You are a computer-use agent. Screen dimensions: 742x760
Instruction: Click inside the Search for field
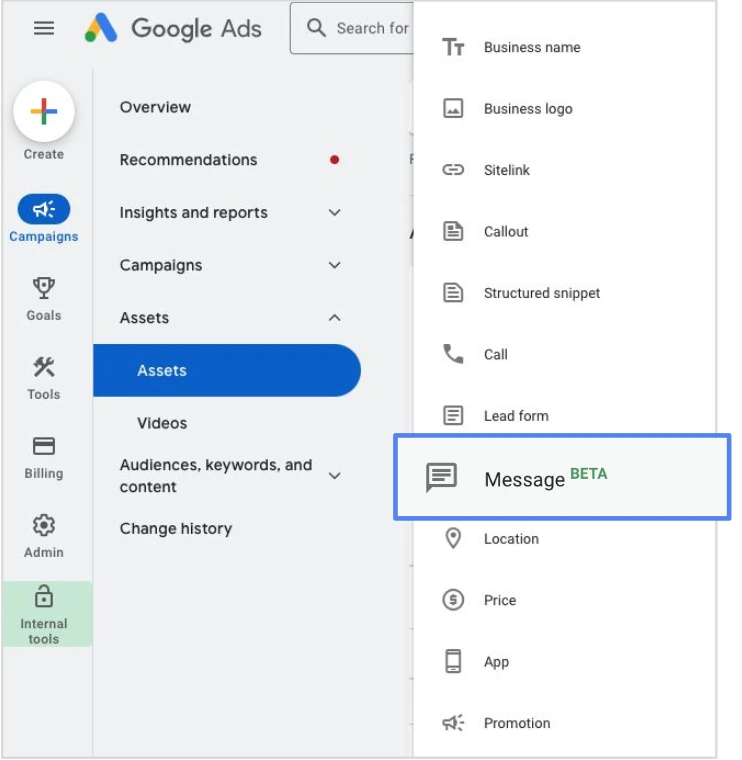[x=352, y=28]
